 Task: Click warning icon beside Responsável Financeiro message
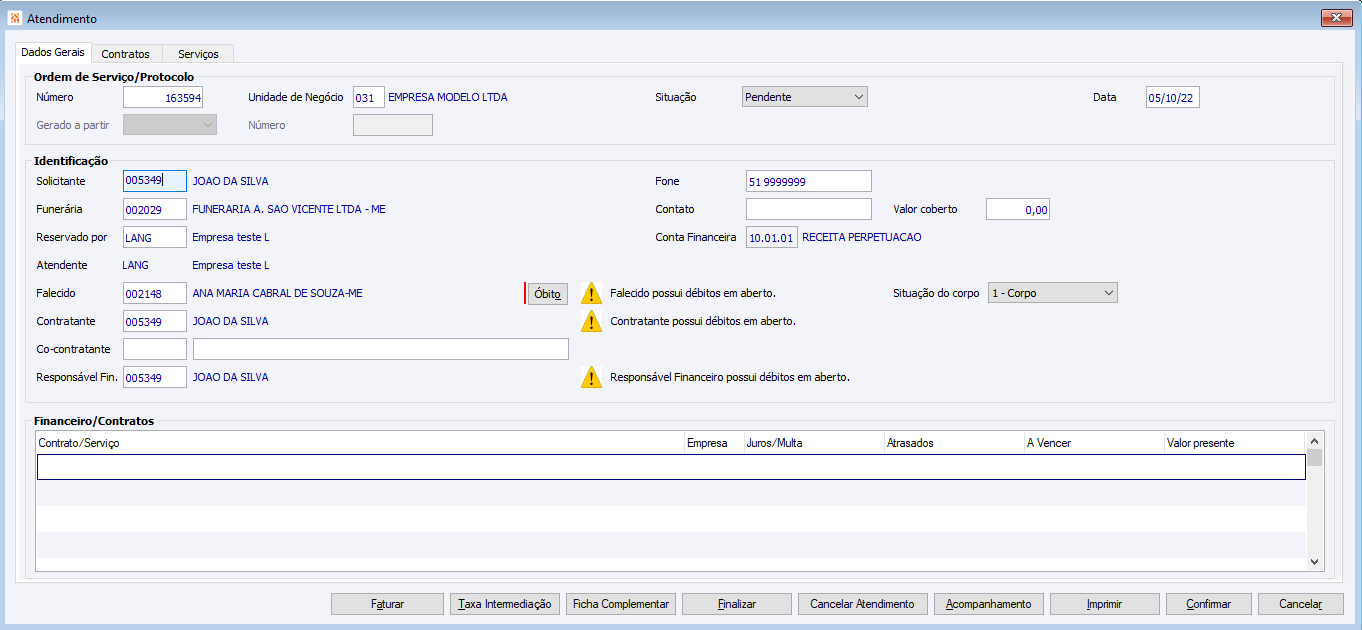coord(591,377)
